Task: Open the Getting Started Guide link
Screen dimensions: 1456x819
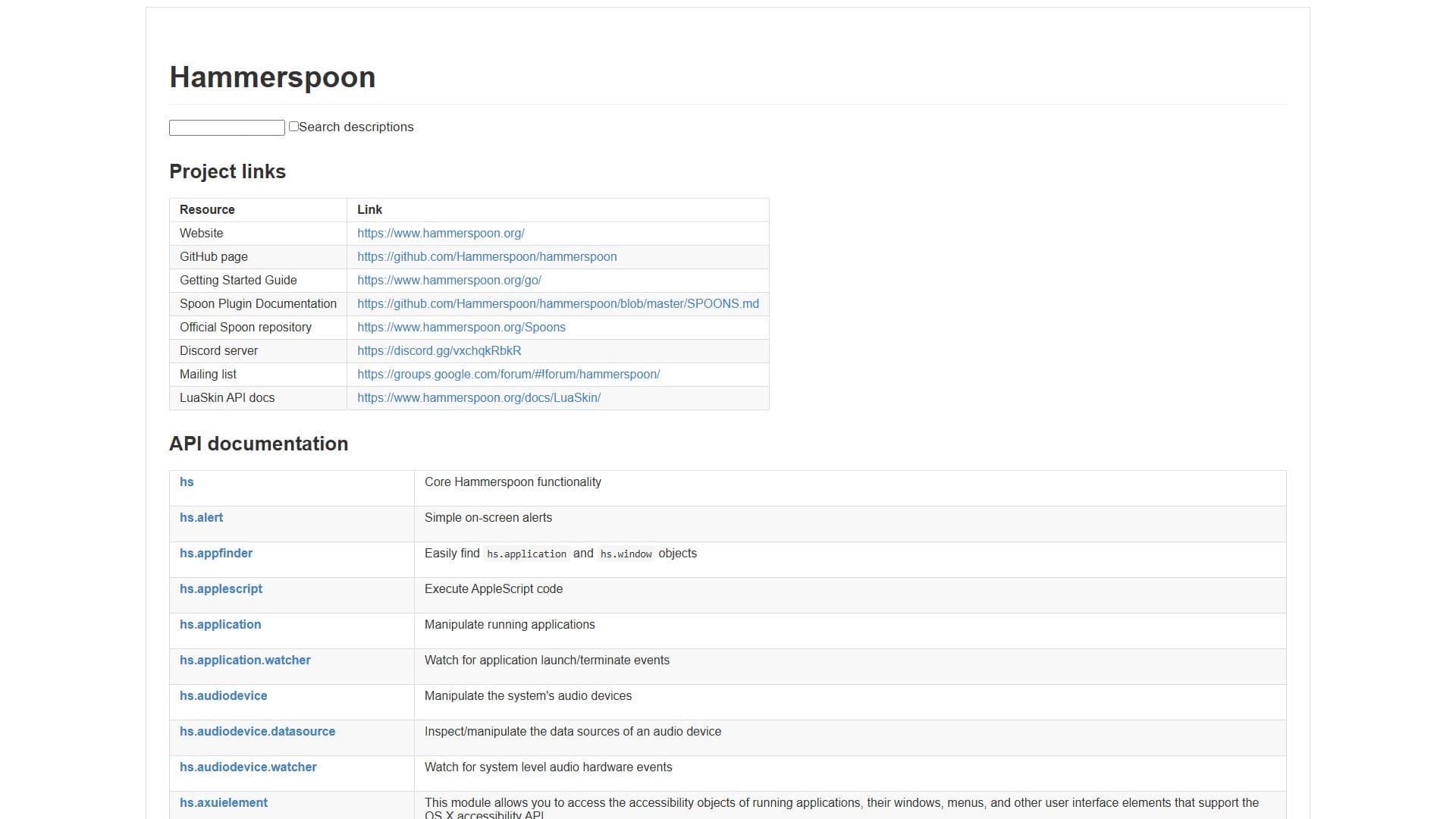Action: (x=449, y=281)
